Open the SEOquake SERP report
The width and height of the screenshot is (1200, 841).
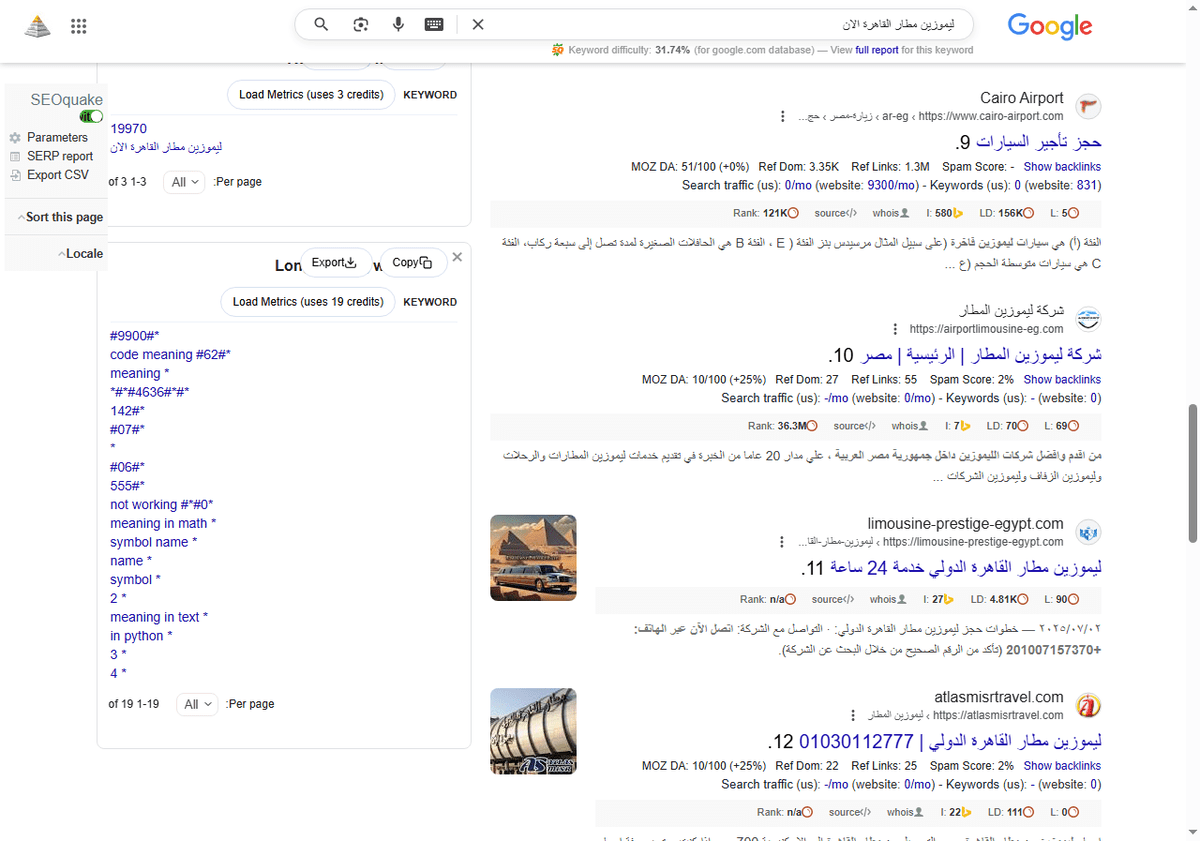point(60,156)
